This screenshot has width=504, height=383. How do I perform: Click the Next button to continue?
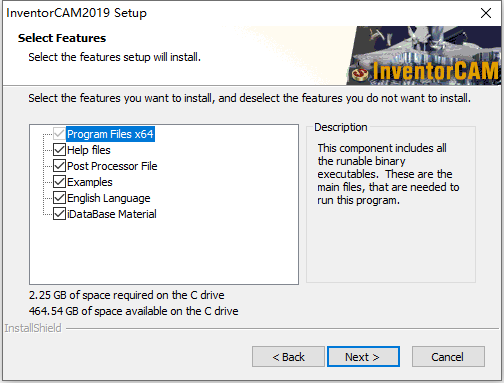[363, 357]
